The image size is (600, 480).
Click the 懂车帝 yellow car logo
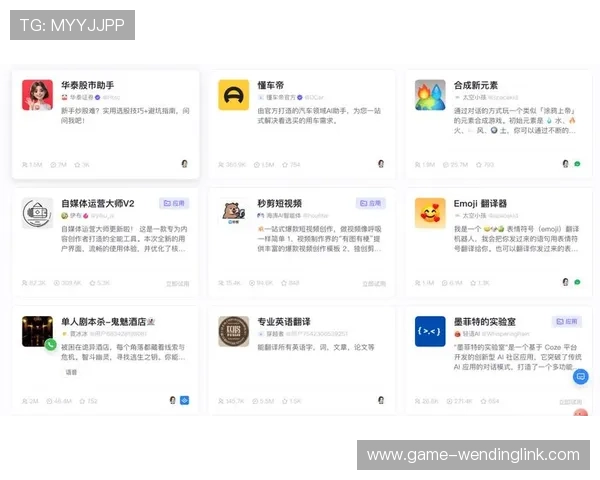tap(233, 95)
